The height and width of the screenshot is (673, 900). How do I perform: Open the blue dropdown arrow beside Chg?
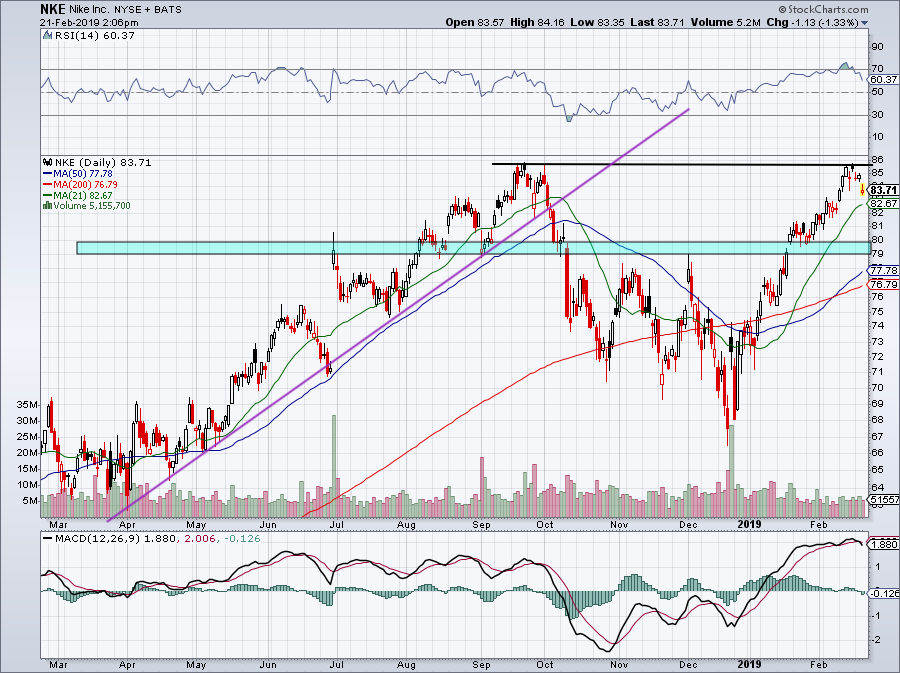(x=864, y=23)
